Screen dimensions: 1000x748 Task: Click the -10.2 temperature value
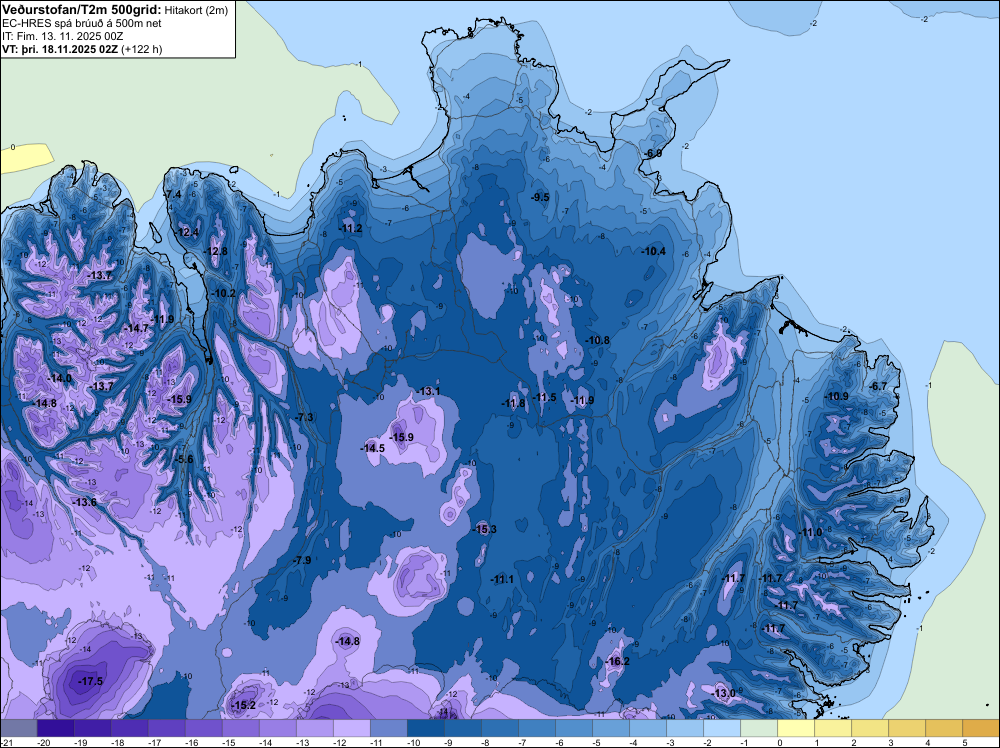click(x=223, y=293)
